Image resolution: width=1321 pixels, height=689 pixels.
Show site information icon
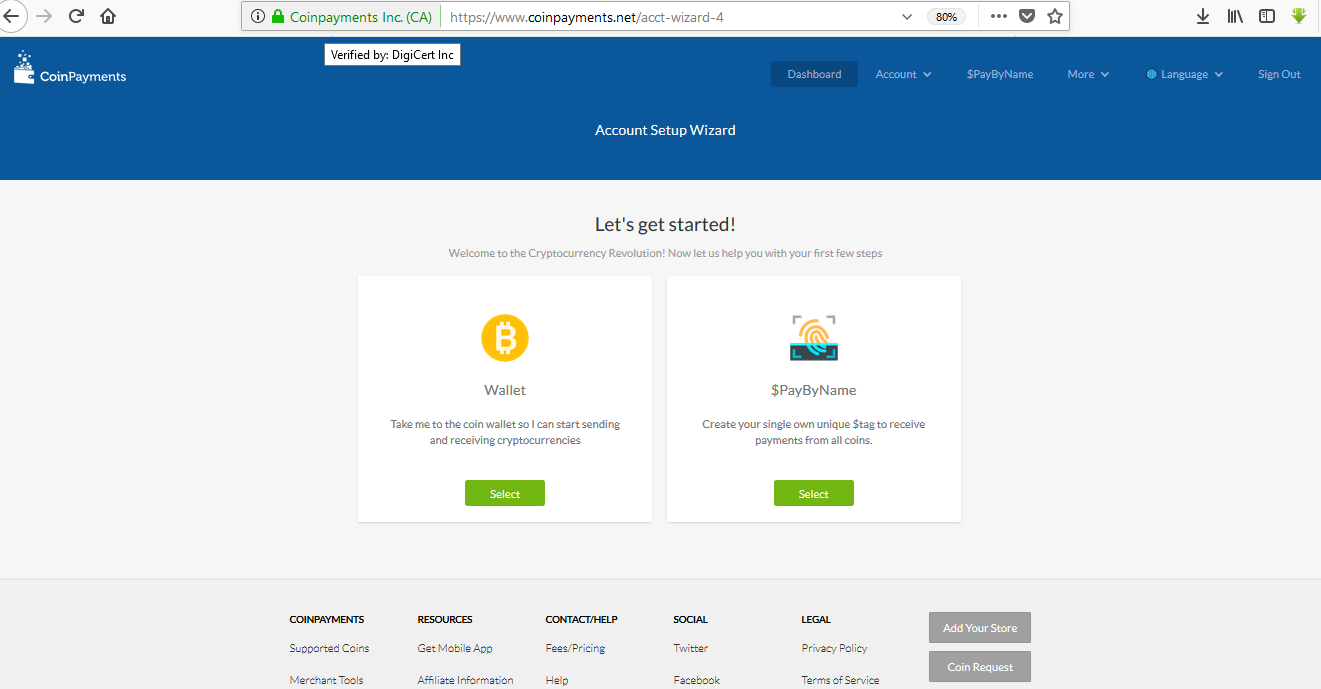257,17
